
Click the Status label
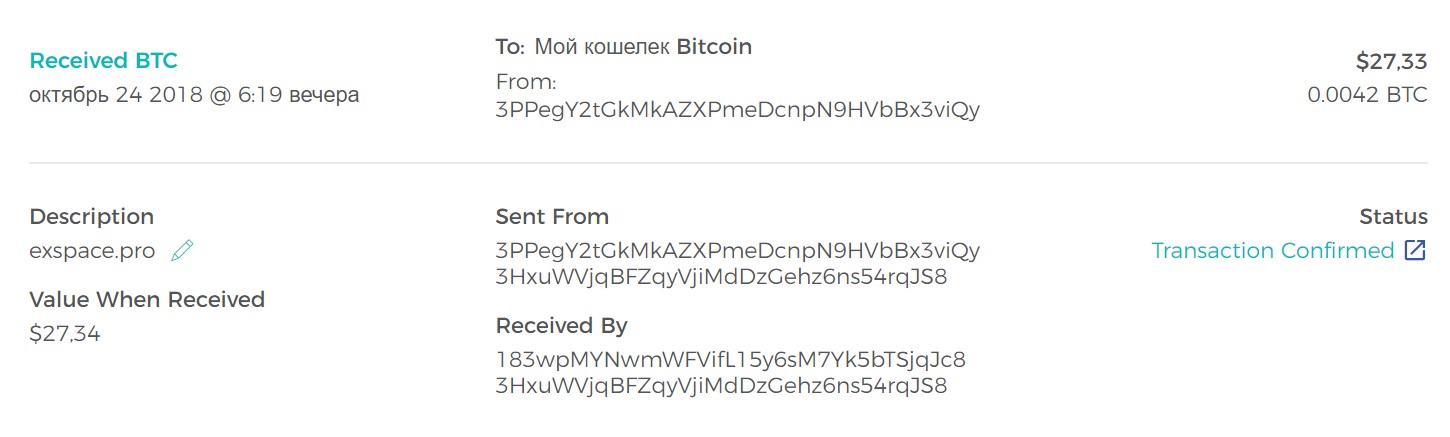pyautogui.click(x=1393, y=217)
